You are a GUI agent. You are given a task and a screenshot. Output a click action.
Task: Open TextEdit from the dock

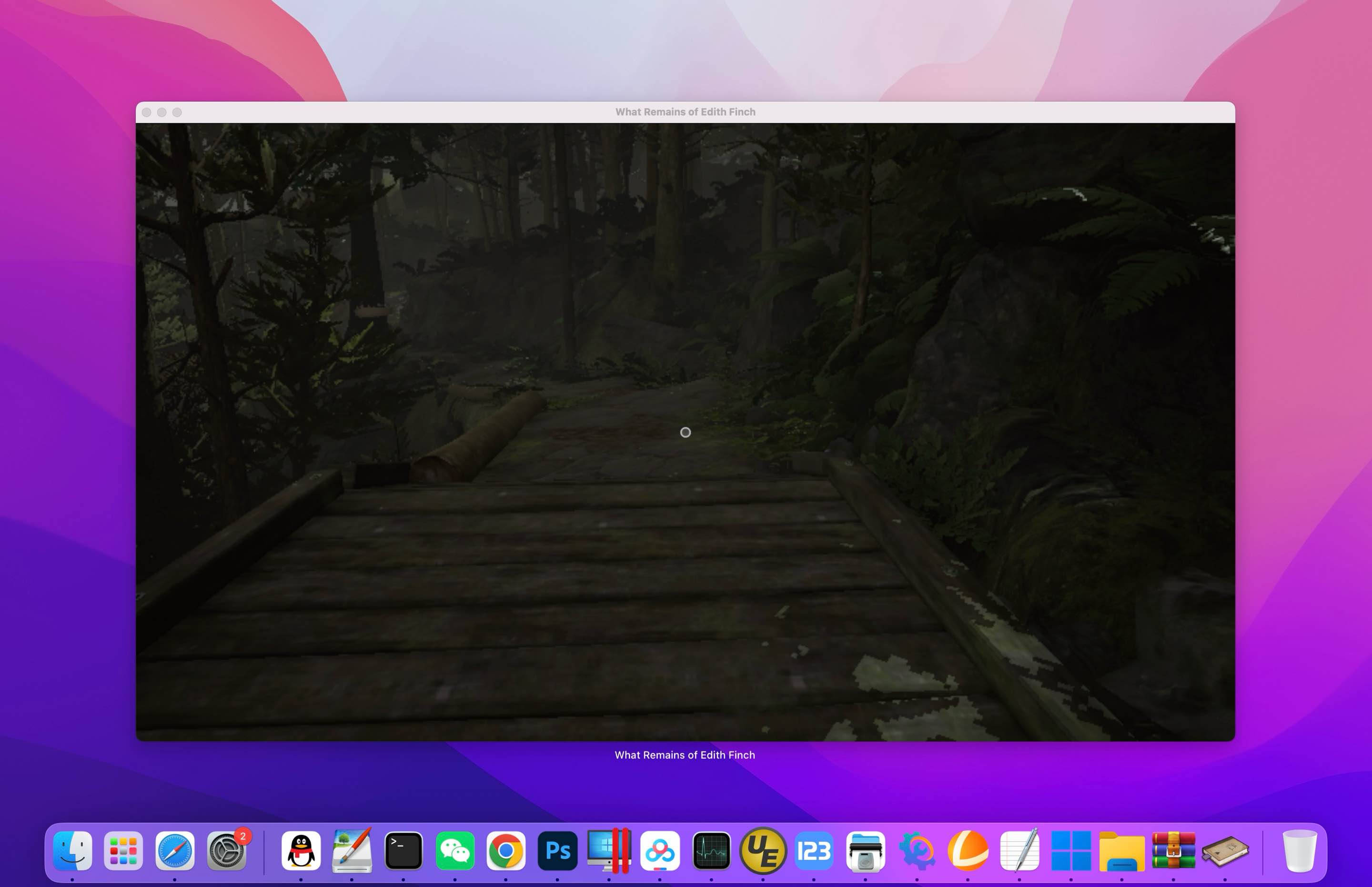point(1019,850)
